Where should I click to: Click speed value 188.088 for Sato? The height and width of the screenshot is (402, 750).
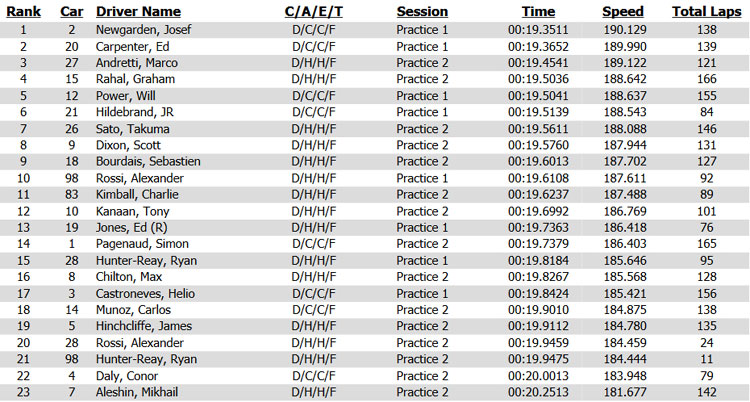(625, 129)
